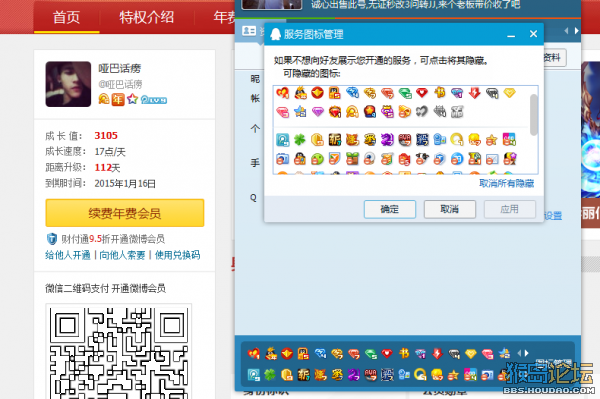The image size is (600, 399).
Task: Open the contact card icon left of dialog
Action: (x=249, y=31)
